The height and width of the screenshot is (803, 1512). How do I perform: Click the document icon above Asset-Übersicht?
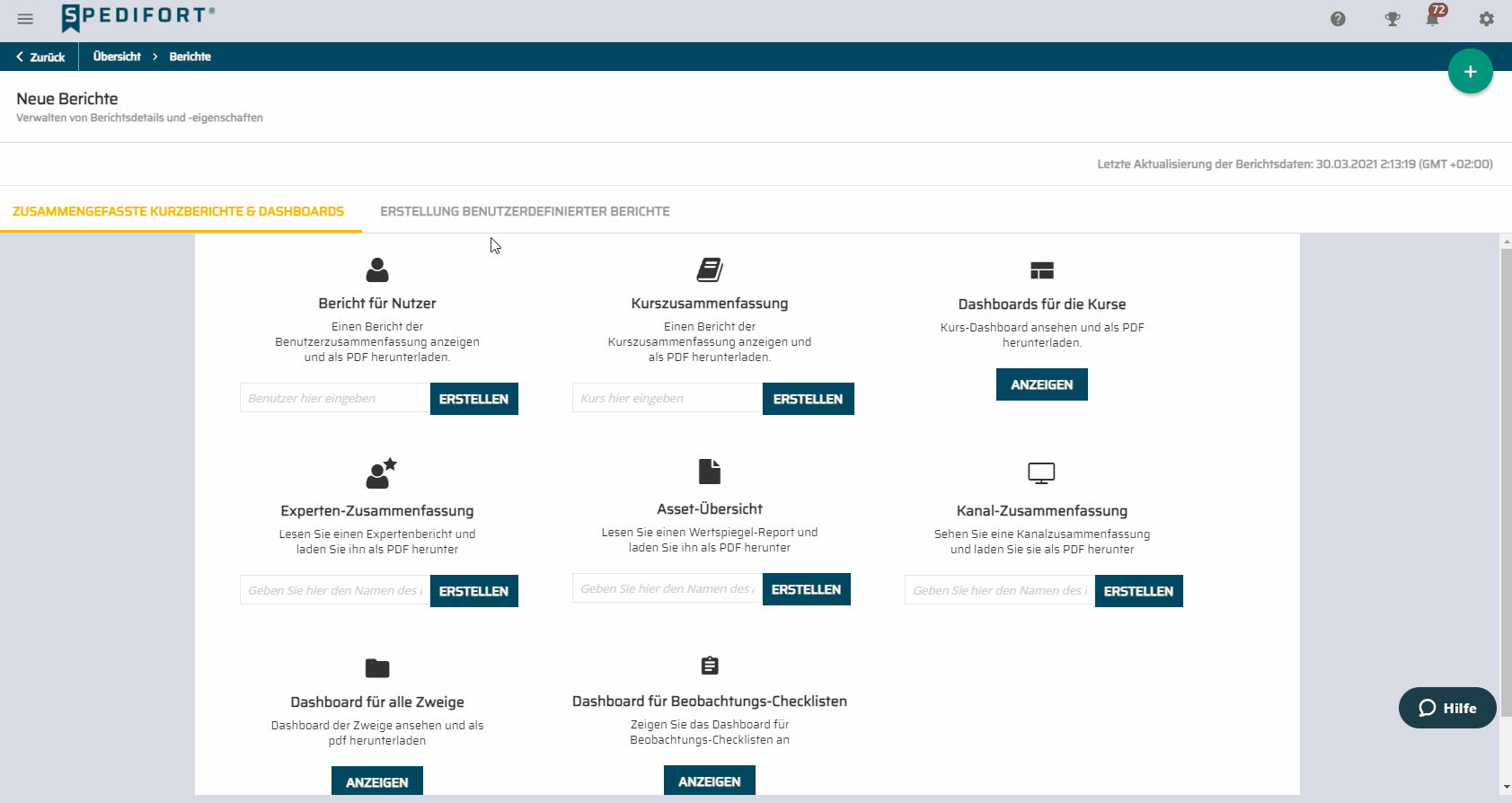(710, 472)
